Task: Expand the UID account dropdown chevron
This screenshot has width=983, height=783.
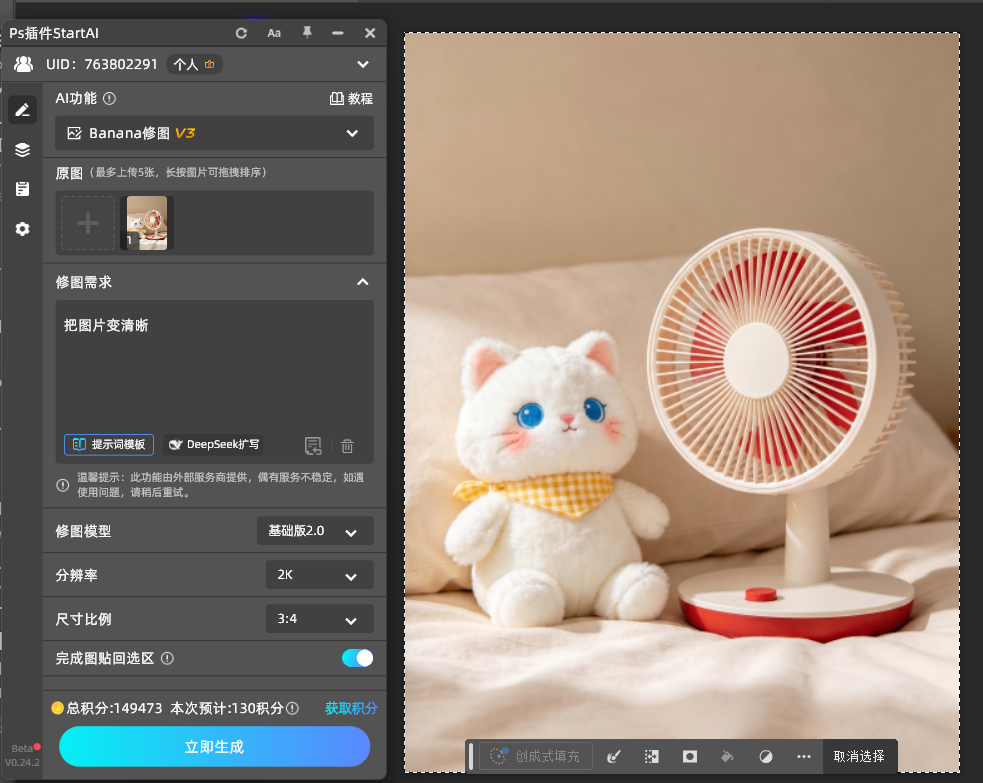Action: (363, 65)
